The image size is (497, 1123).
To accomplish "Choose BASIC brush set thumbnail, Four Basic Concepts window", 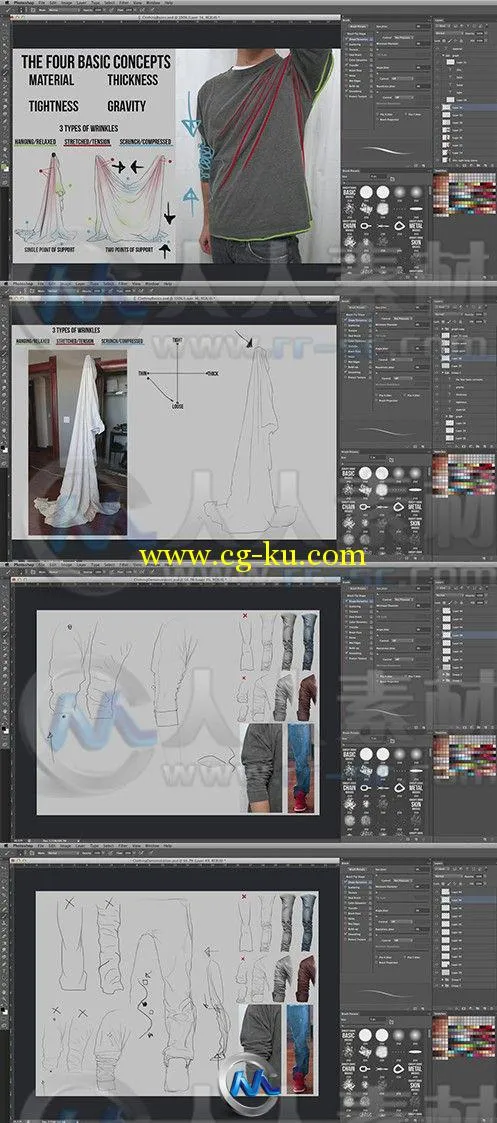I will coord(349,193).
